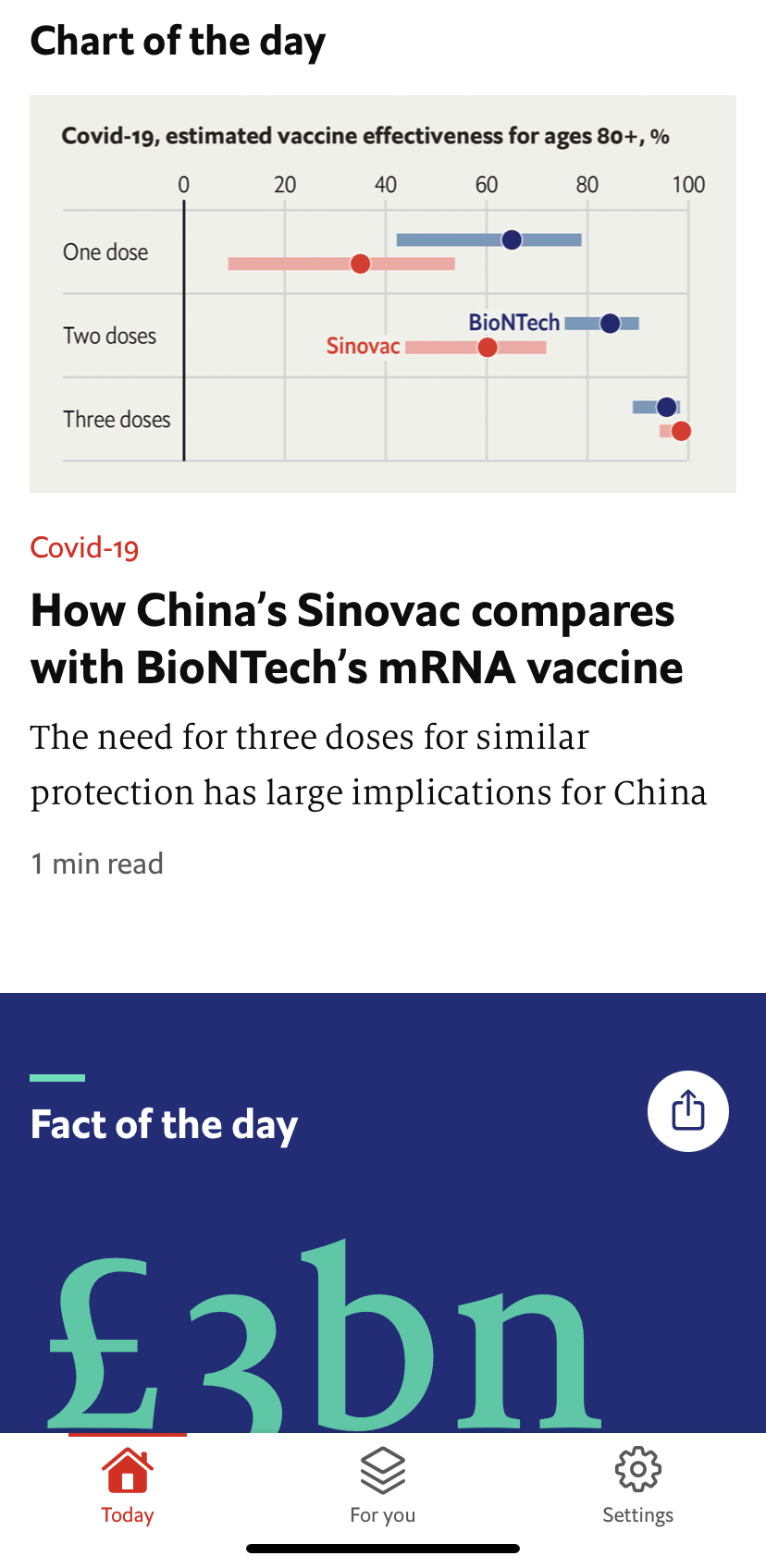Tap the Fact of the day heading
The width and height of the screenshot is (766, 1568).
coord(164,1125)
